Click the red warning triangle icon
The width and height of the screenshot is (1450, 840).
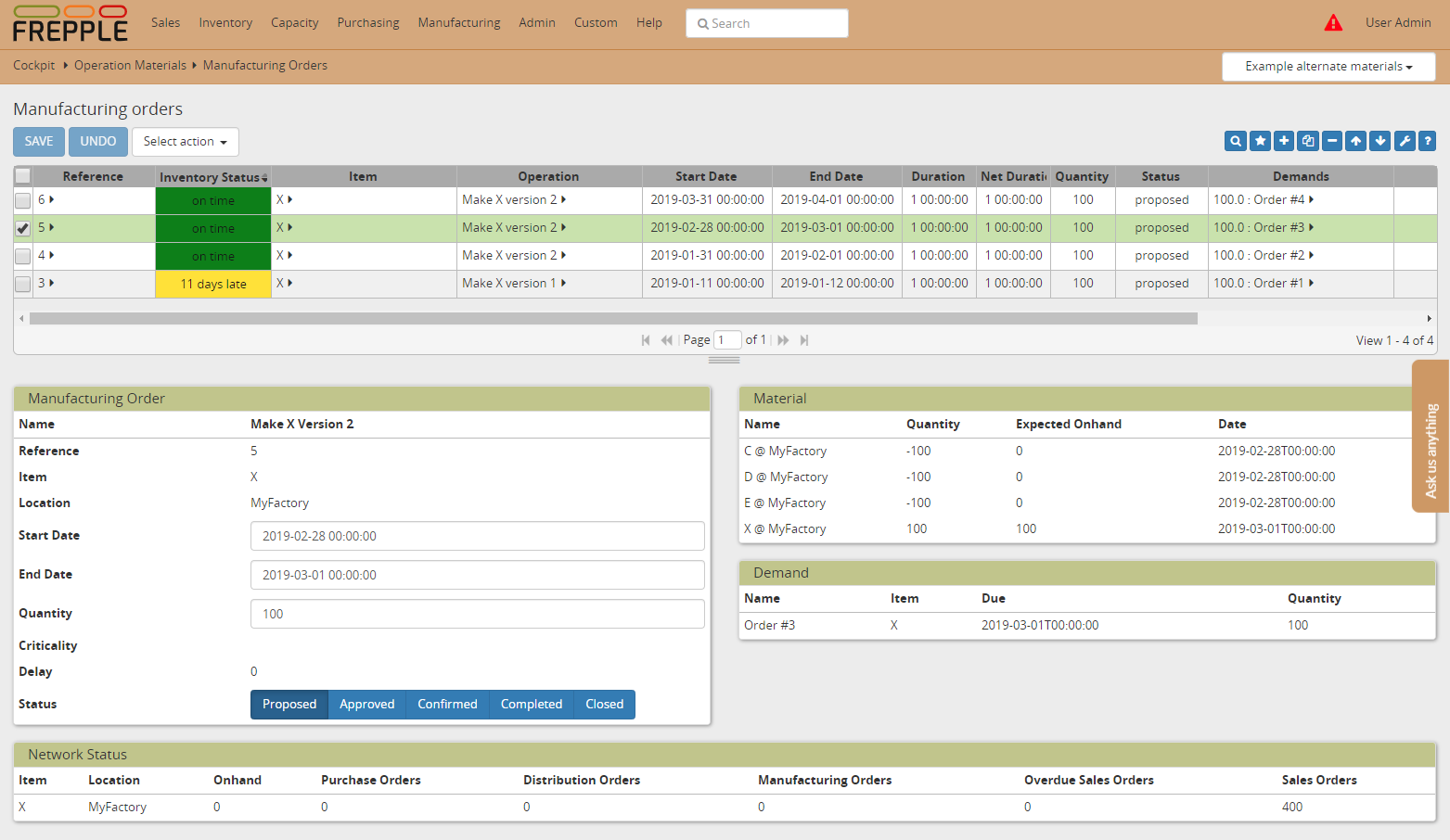[x=1333, y=23]
